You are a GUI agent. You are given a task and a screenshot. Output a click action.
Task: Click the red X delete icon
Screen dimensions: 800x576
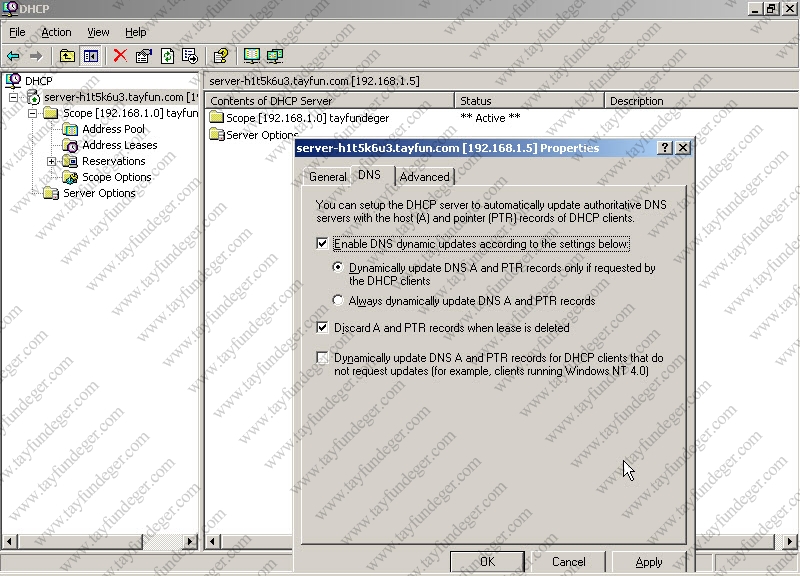coord(120,55)
